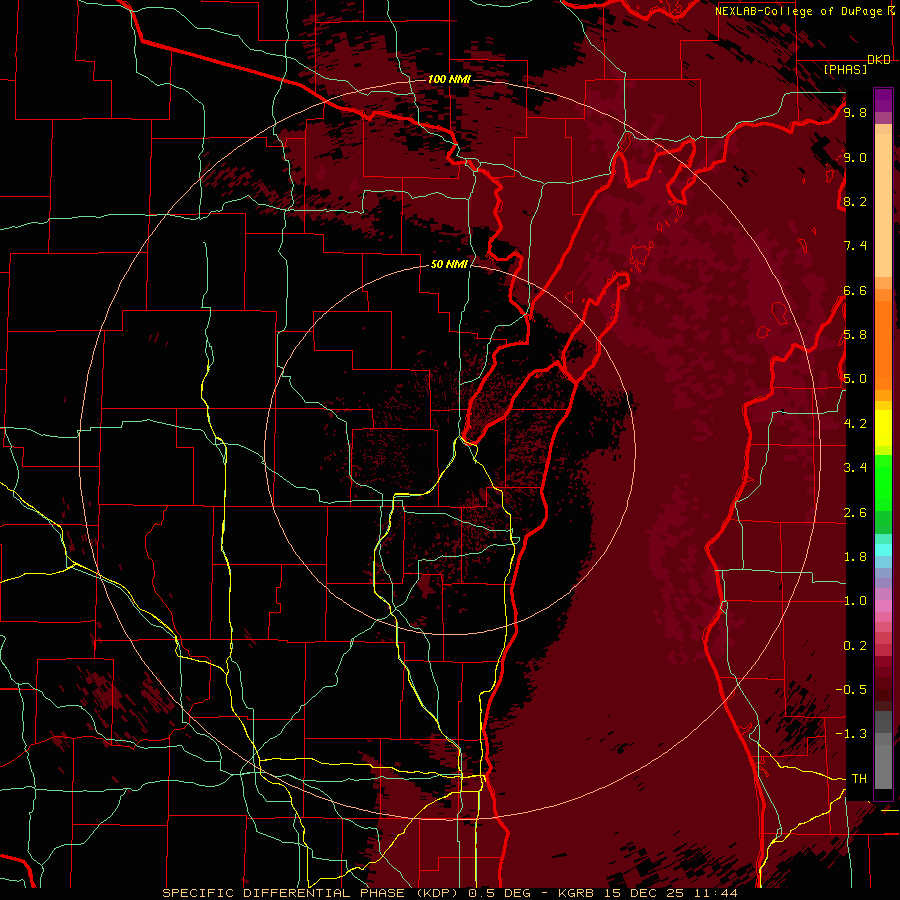Select the 1.8 value on the color scale

(855, 557)
